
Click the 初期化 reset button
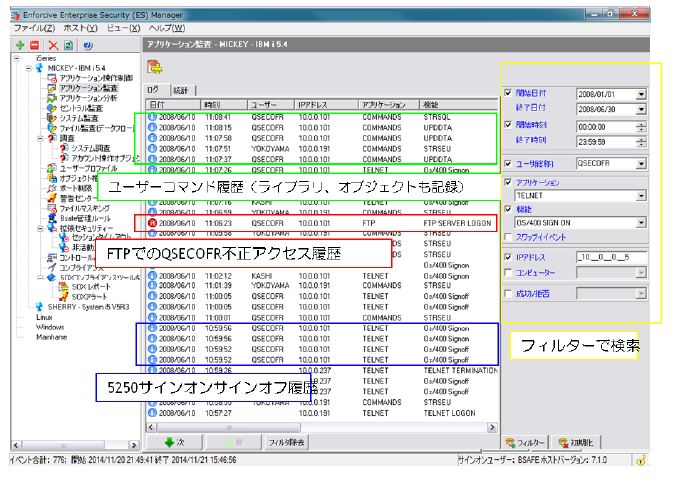coord(576,442)
